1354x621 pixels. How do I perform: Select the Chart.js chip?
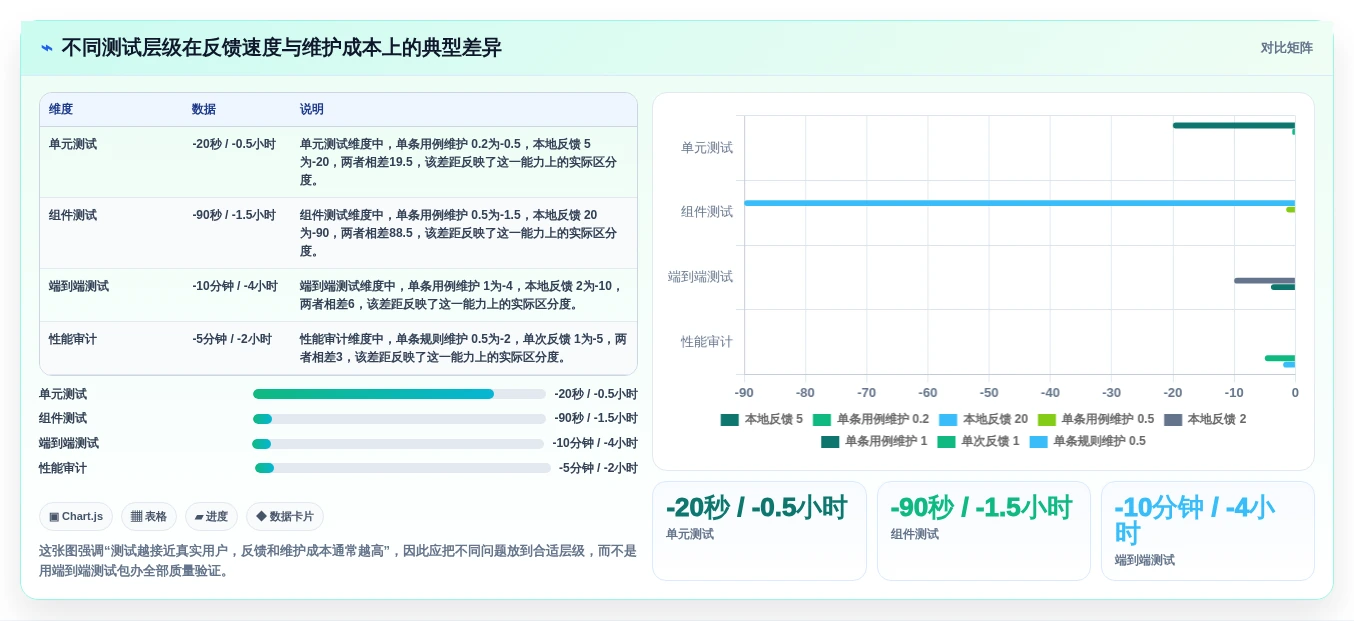(76, 516)
